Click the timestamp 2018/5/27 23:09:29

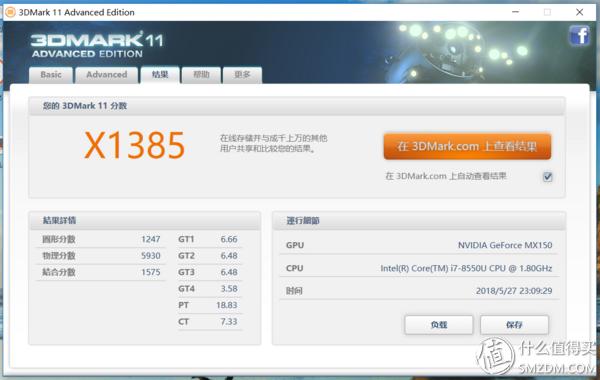point(514,291)
